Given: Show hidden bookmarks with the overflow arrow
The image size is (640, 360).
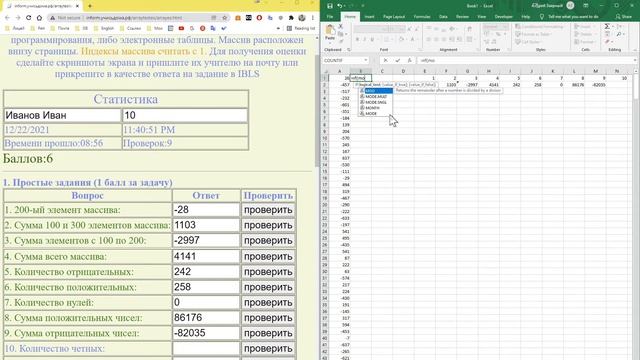Looking at the screenshot, I should 278,28.
